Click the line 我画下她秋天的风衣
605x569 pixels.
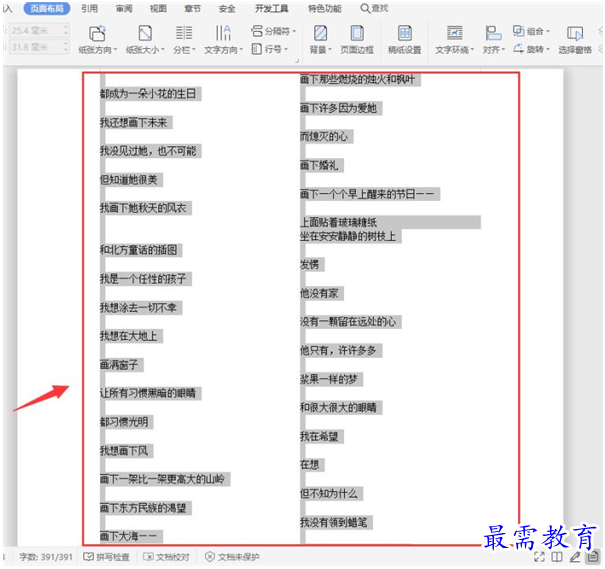pos(143,208)
